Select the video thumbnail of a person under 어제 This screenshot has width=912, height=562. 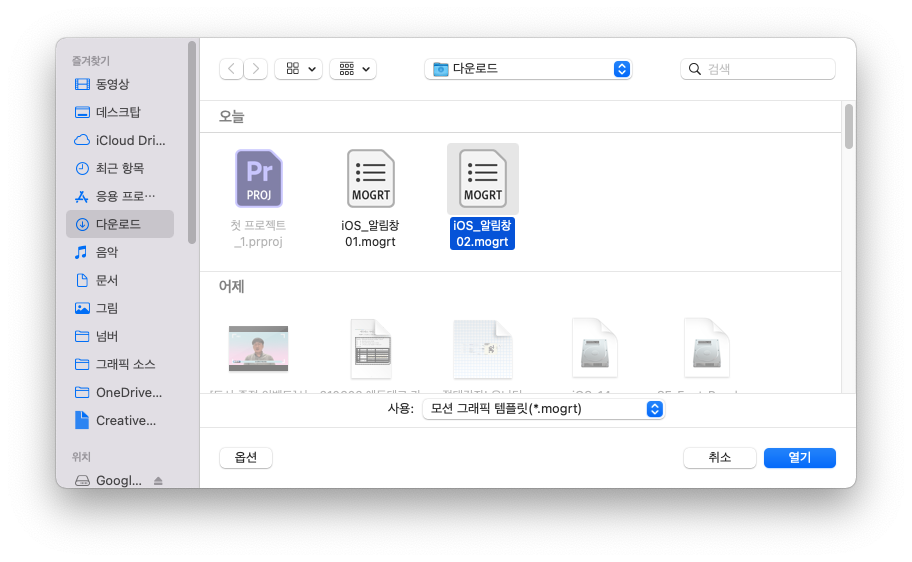pyautogui.click(x=258, y=348)
